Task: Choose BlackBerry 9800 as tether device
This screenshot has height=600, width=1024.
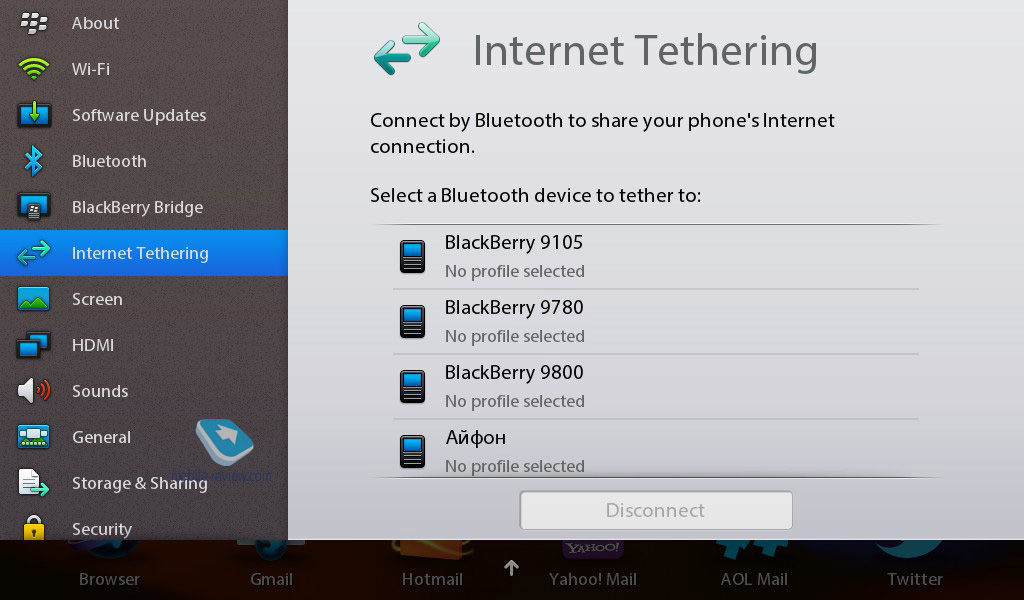Action: pyautogui.click(x=656, y=387)
